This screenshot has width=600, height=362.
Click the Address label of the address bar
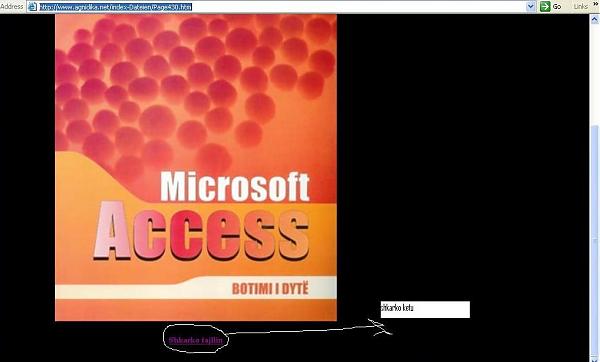pyautogui.click(x=11, y=7)
